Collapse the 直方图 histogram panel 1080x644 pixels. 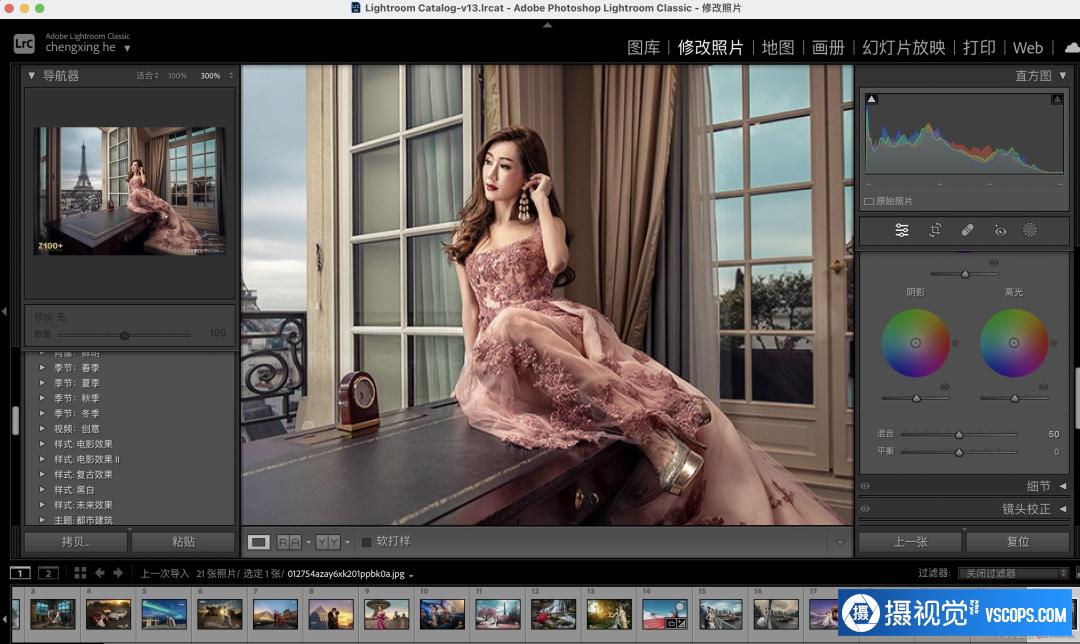[x=1063, y=76]
